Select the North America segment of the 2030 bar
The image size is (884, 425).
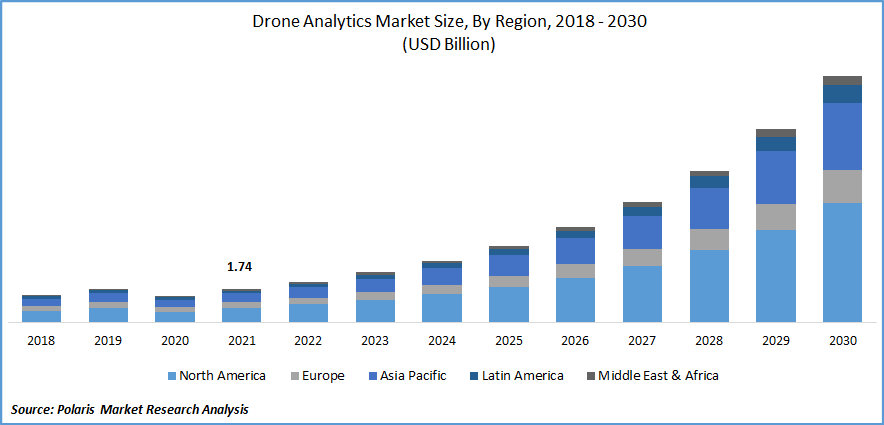[842, 262]
